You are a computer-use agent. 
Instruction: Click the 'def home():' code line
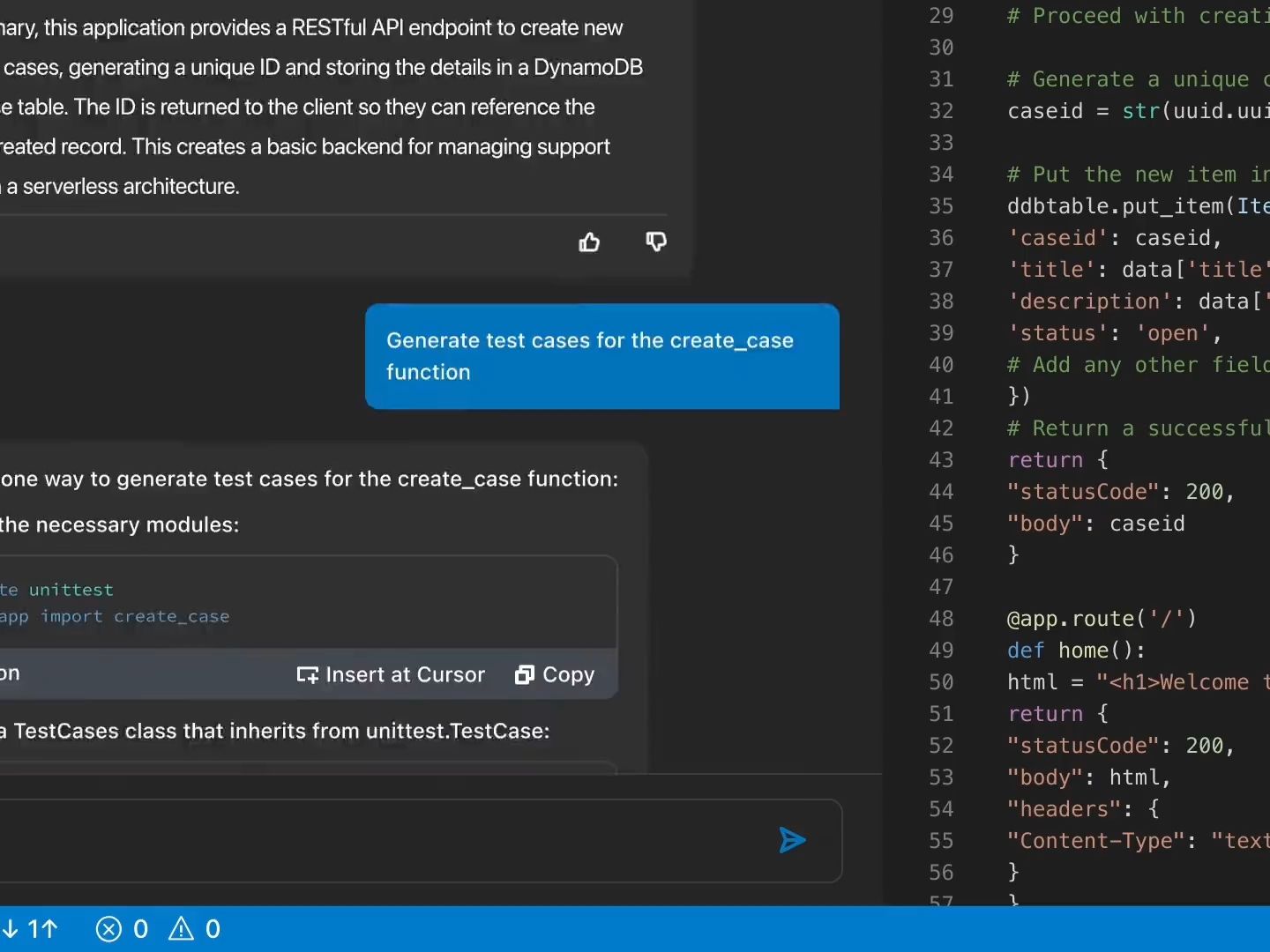pos(1076,651)
